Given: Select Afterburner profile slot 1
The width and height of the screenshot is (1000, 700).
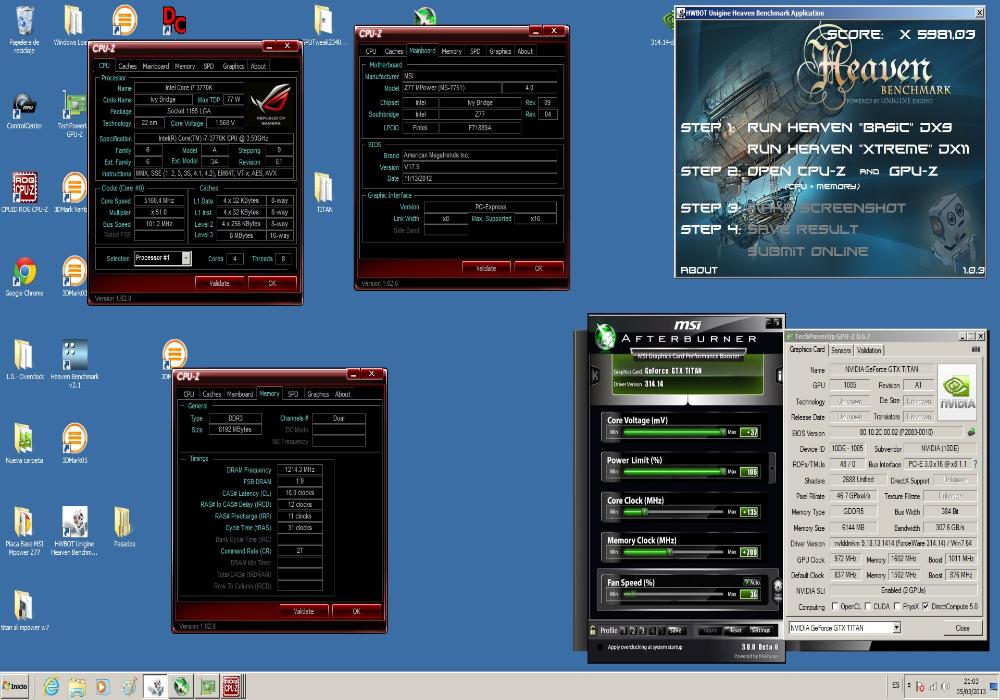Looking at the screenshot, I should pos(623,630).
